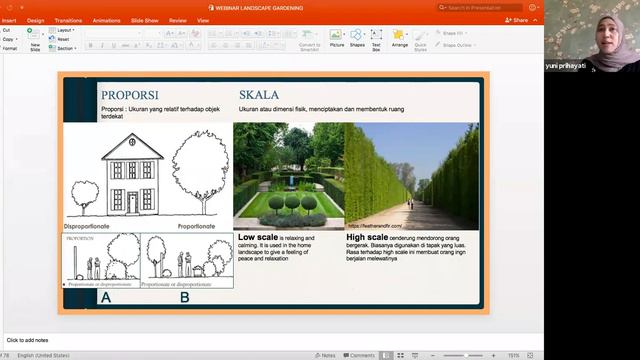Toggle Italic formatting

point(102,46)
